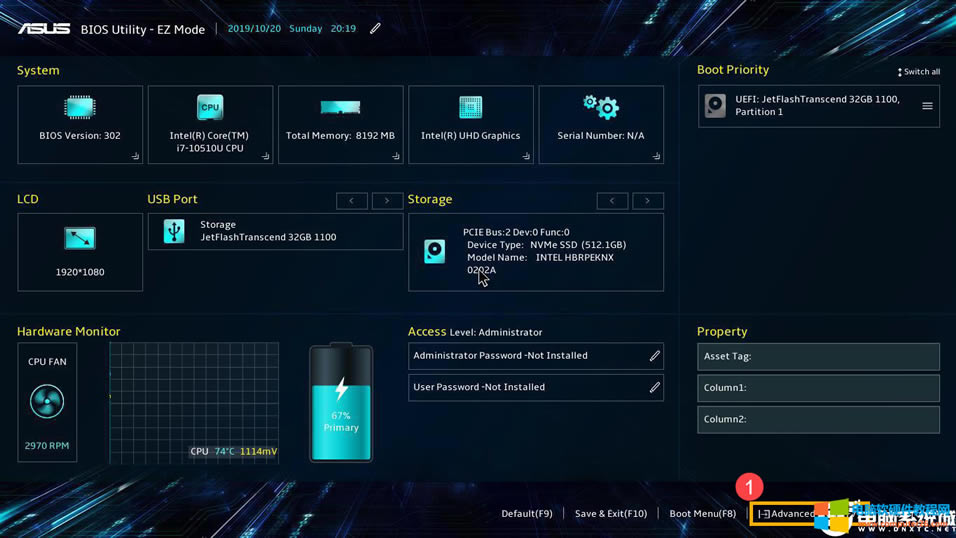Image resolution: width=956 pixels, height=538 pixels.
Task: Select the Administrator Password -Not Installed row
Action: [536, 356]
